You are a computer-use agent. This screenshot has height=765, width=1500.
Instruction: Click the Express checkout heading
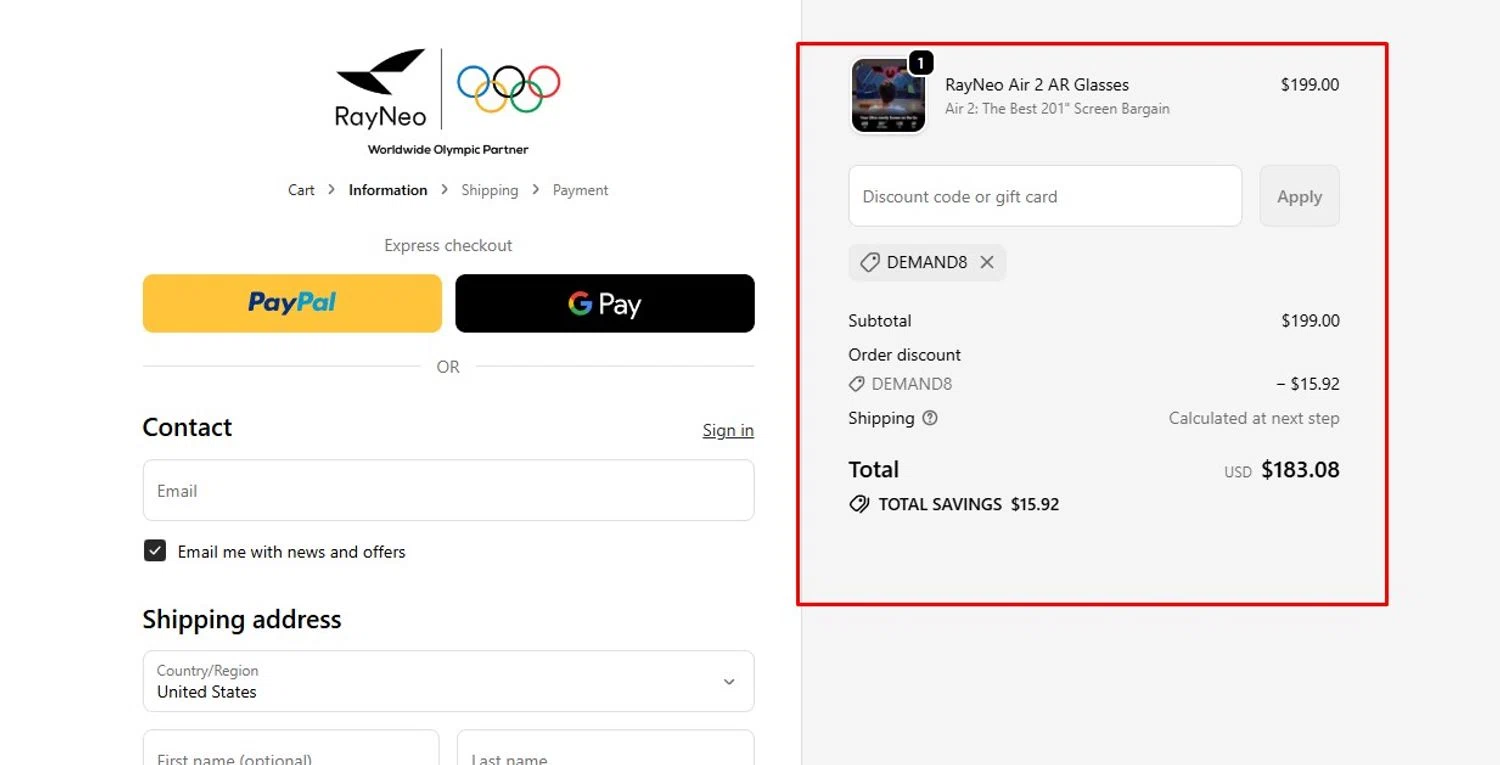448,245
